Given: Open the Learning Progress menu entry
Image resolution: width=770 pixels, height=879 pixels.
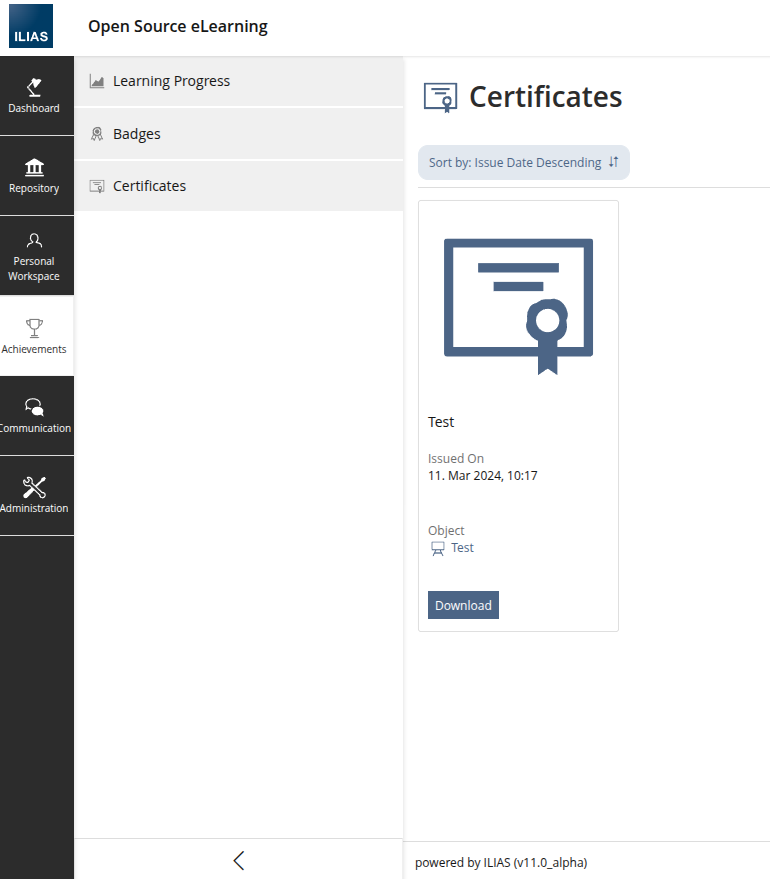Looking at the screenshot, I should [171, 81].
